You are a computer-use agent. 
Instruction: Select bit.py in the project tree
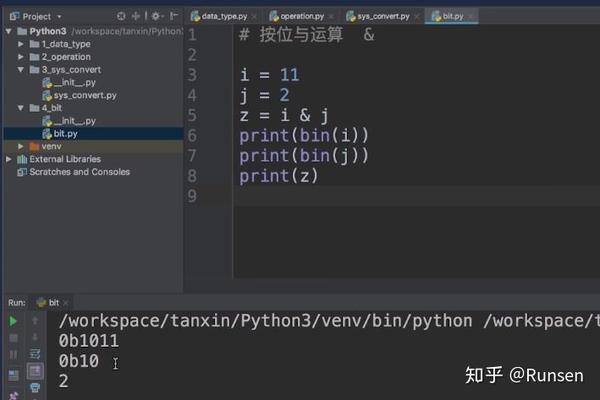(x=65, y=134)
